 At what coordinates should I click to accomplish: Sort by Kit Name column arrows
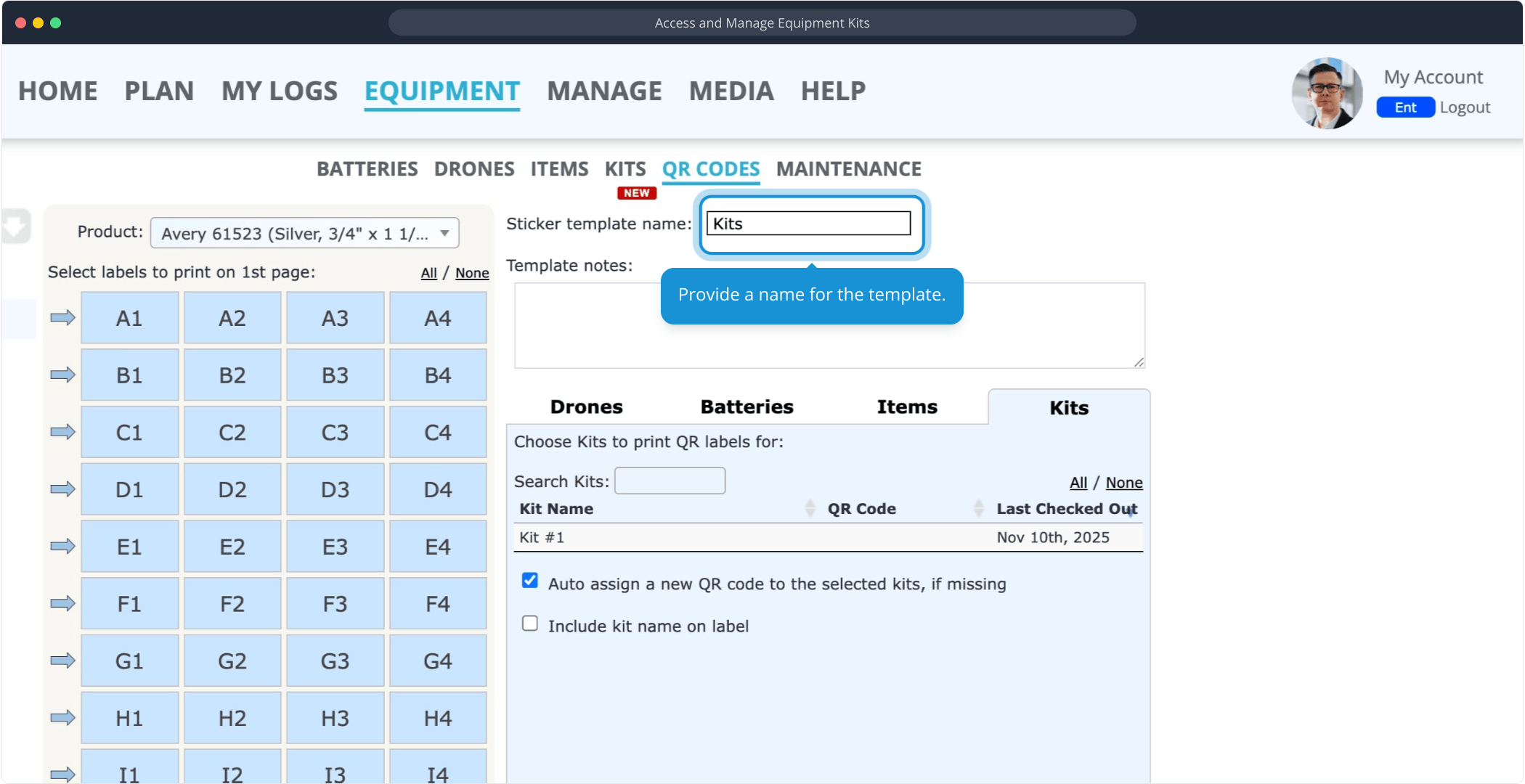810,509
